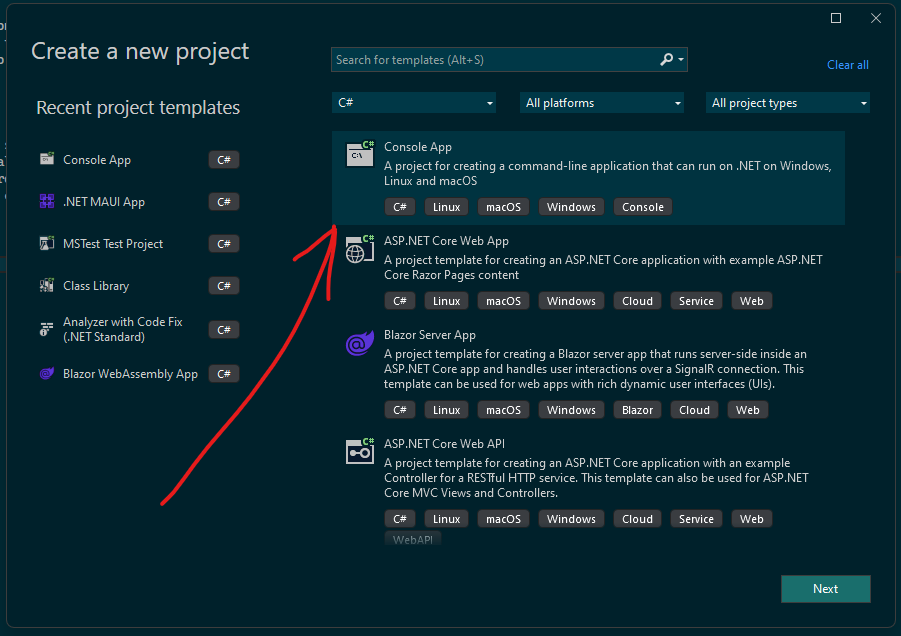This screenshot has width=901, height=636.
Task: Click the ASP.NET Core Web App globe icon
Action: (360, 249)
